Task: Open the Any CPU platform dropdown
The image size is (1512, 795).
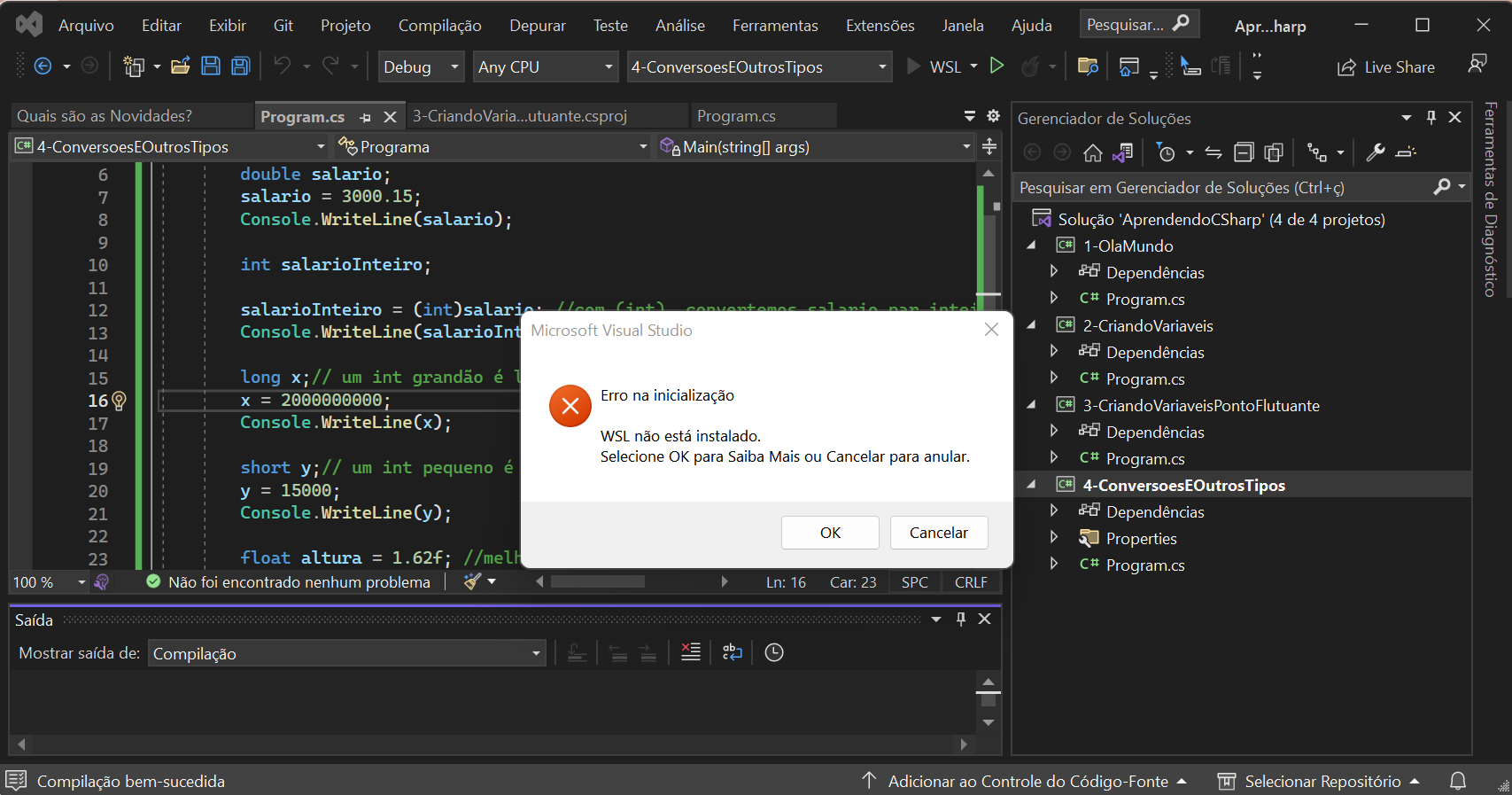Action: (x=546, y=66)
